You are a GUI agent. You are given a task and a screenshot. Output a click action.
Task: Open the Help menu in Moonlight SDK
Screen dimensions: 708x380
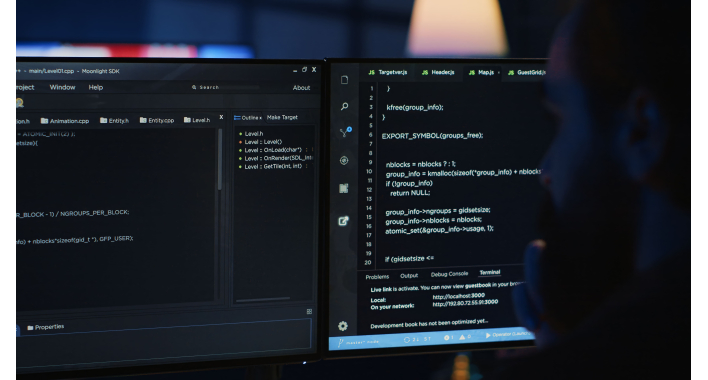point(96,87)
